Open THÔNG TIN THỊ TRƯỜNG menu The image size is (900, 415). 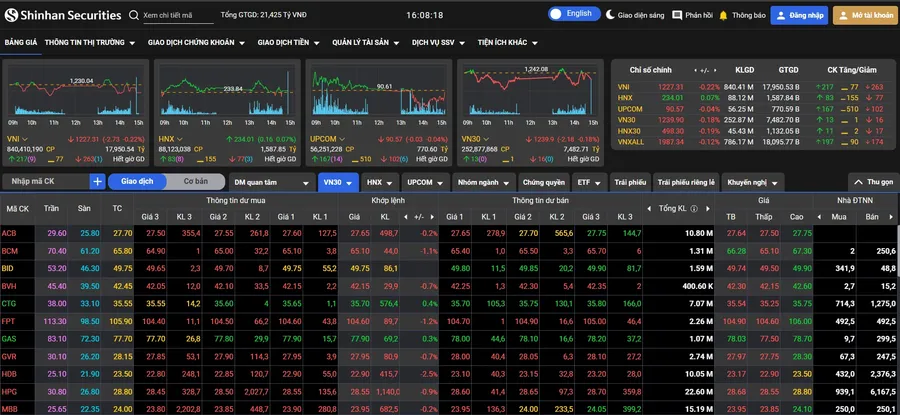(x=90, y=42)
